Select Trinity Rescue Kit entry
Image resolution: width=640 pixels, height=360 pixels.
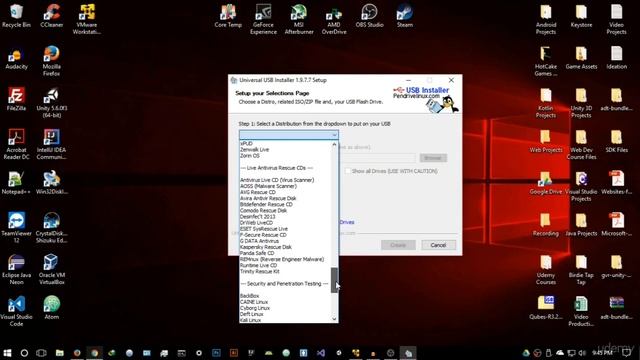260,271
